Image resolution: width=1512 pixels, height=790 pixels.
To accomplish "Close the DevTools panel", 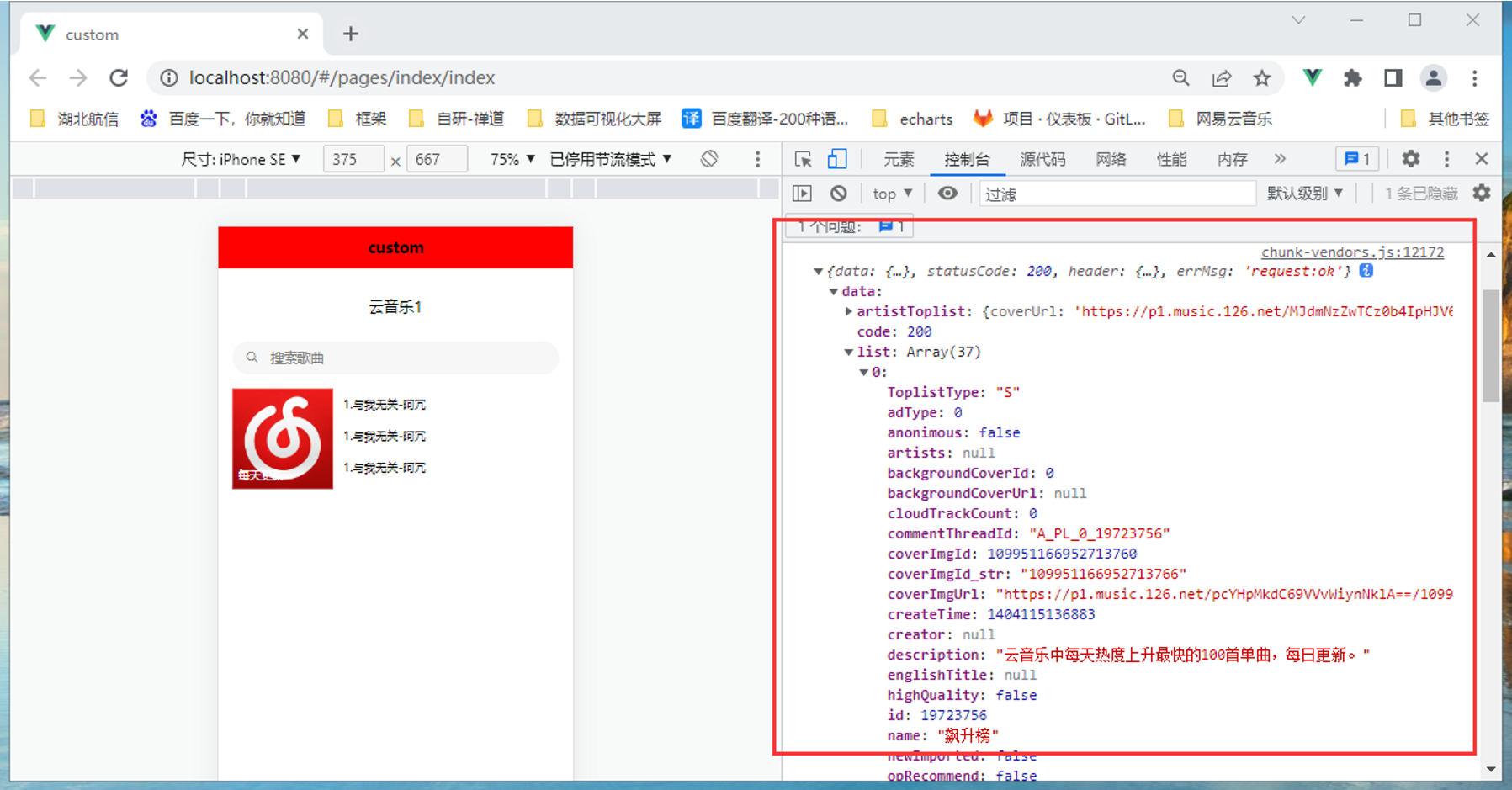I will click(x=1482, y=159).
